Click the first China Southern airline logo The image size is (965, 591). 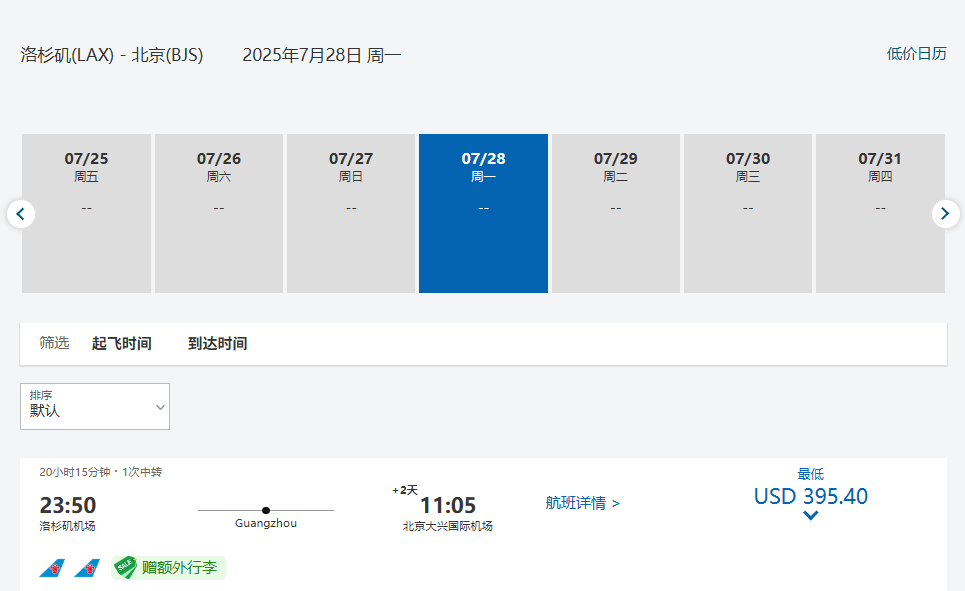click(52, 568)
